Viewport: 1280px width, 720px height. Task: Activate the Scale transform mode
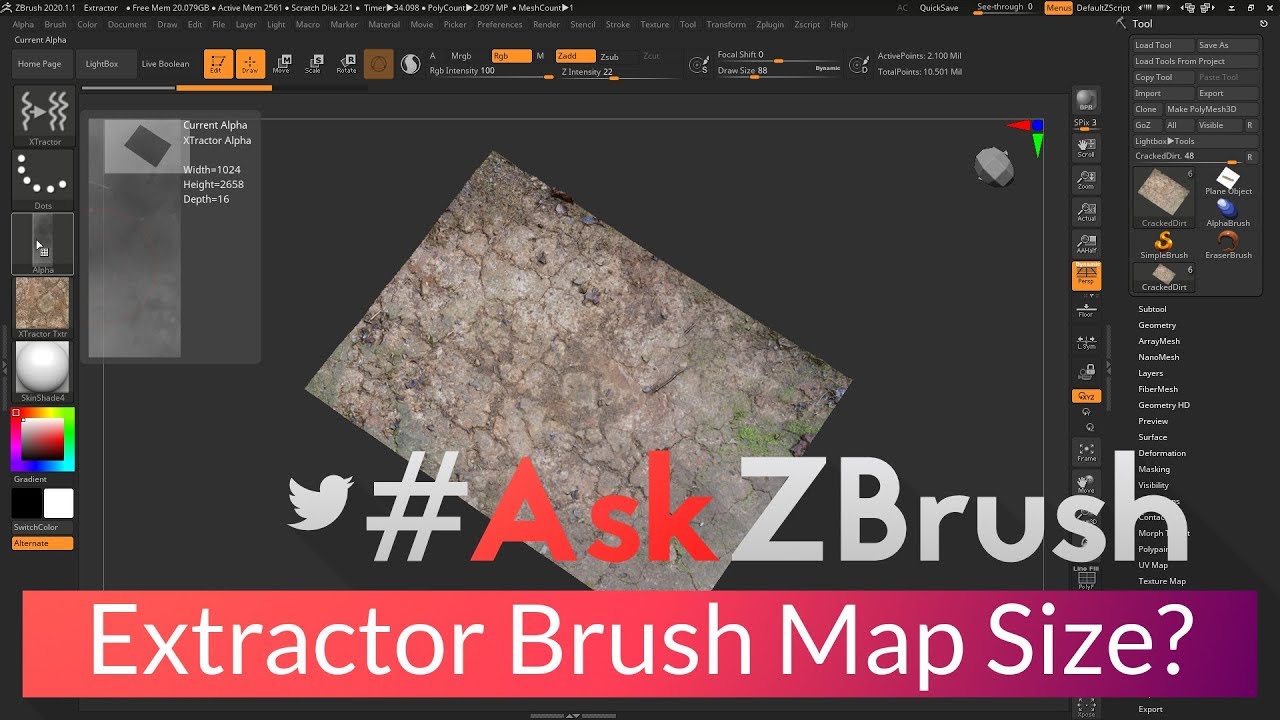click(313, 64)
